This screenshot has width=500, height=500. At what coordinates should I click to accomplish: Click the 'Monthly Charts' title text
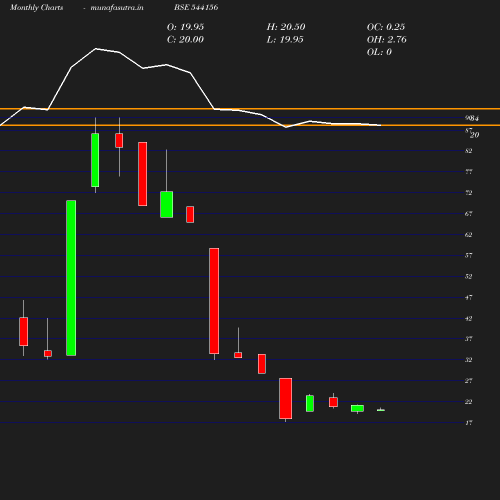(37, 7)
